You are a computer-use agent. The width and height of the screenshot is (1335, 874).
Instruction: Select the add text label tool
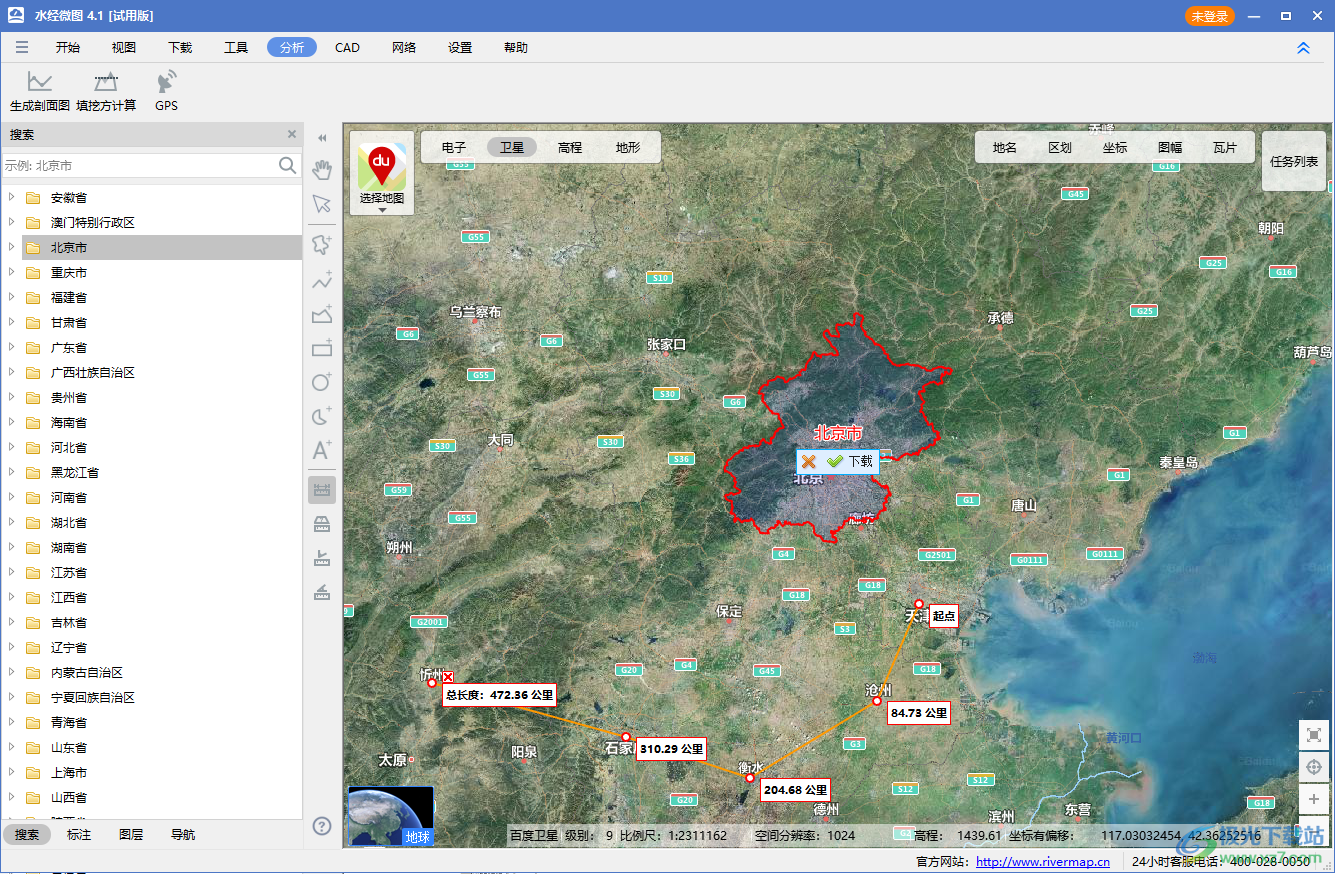click(322, 450)
